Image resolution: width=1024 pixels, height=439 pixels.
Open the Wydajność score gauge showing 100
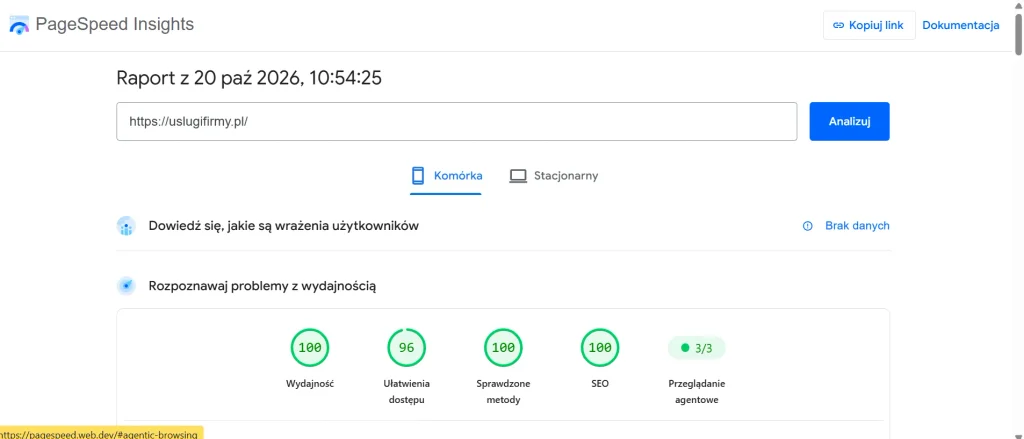pos(310,348)
